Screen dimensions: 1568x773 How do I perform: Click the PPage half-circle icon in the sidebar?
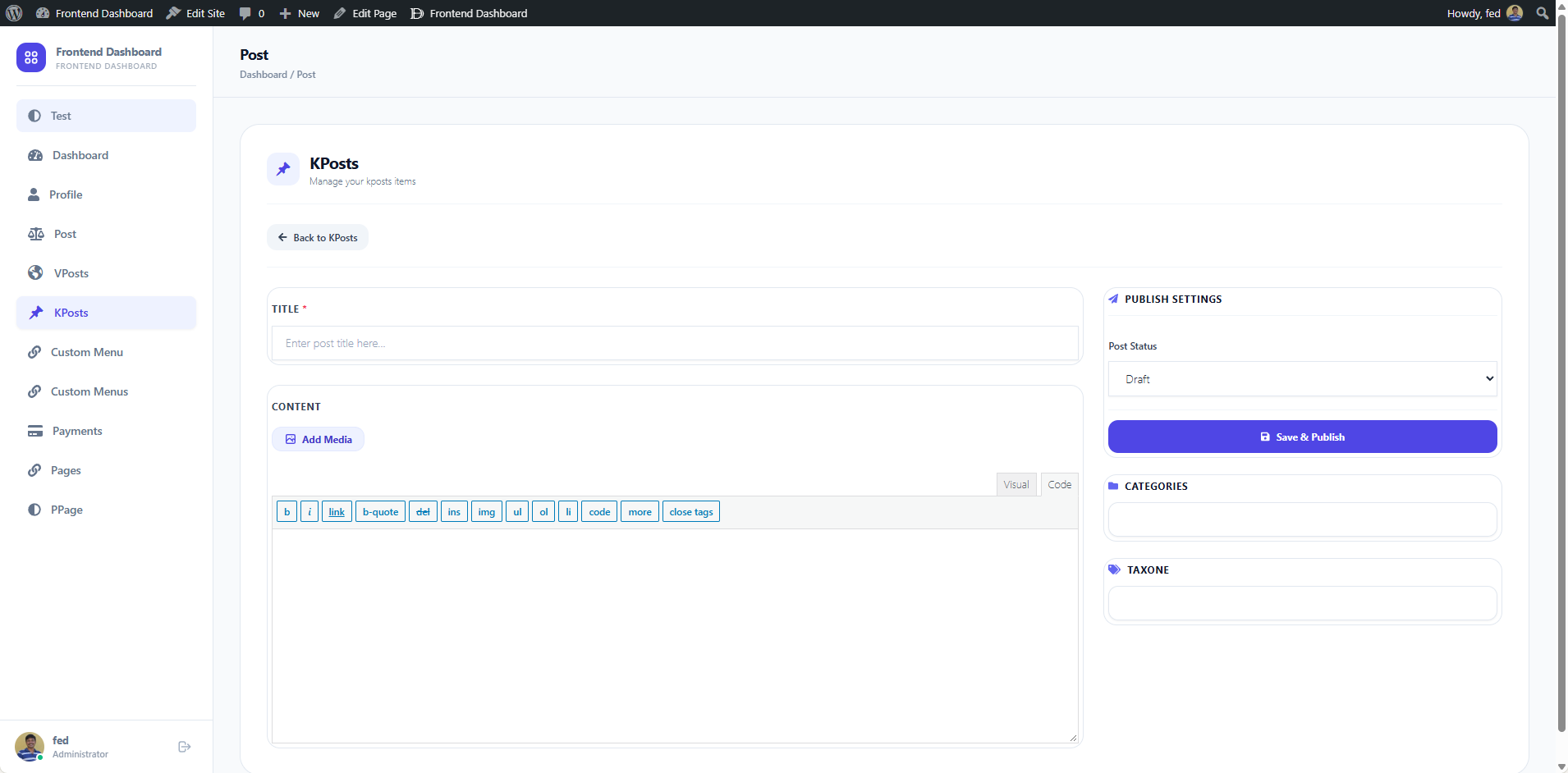[34, 510]
